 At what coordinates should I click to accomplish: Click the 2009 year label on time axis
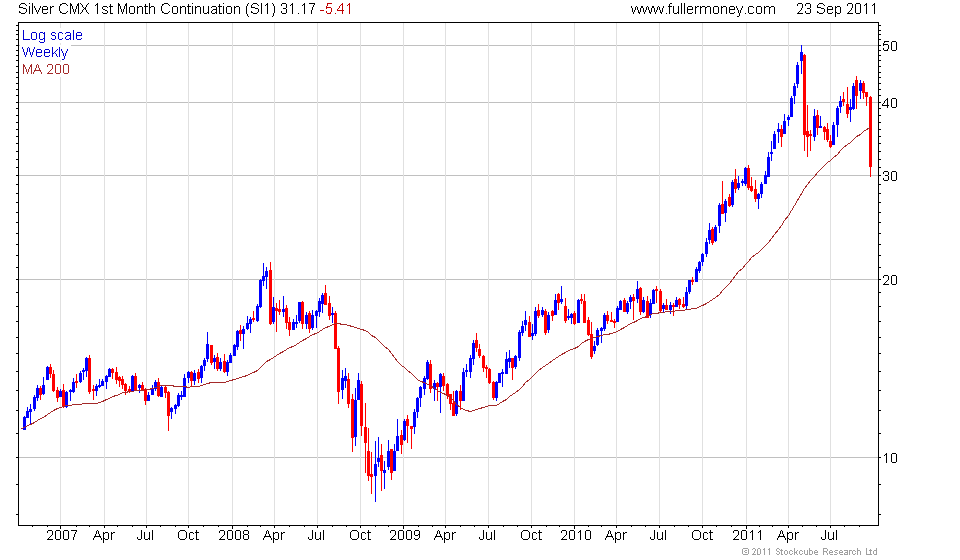pyautogui.click(x=405, y=536)
